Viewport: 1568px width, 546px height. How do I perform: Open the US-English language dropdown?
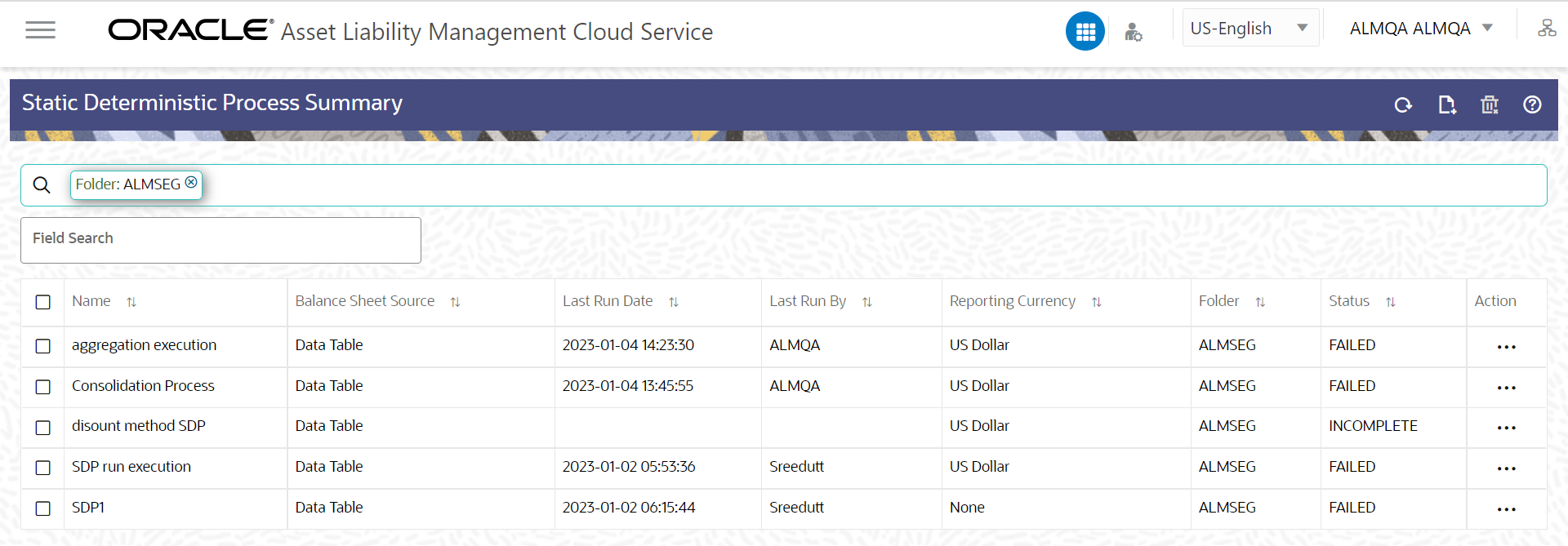(x=1250, y=29)
